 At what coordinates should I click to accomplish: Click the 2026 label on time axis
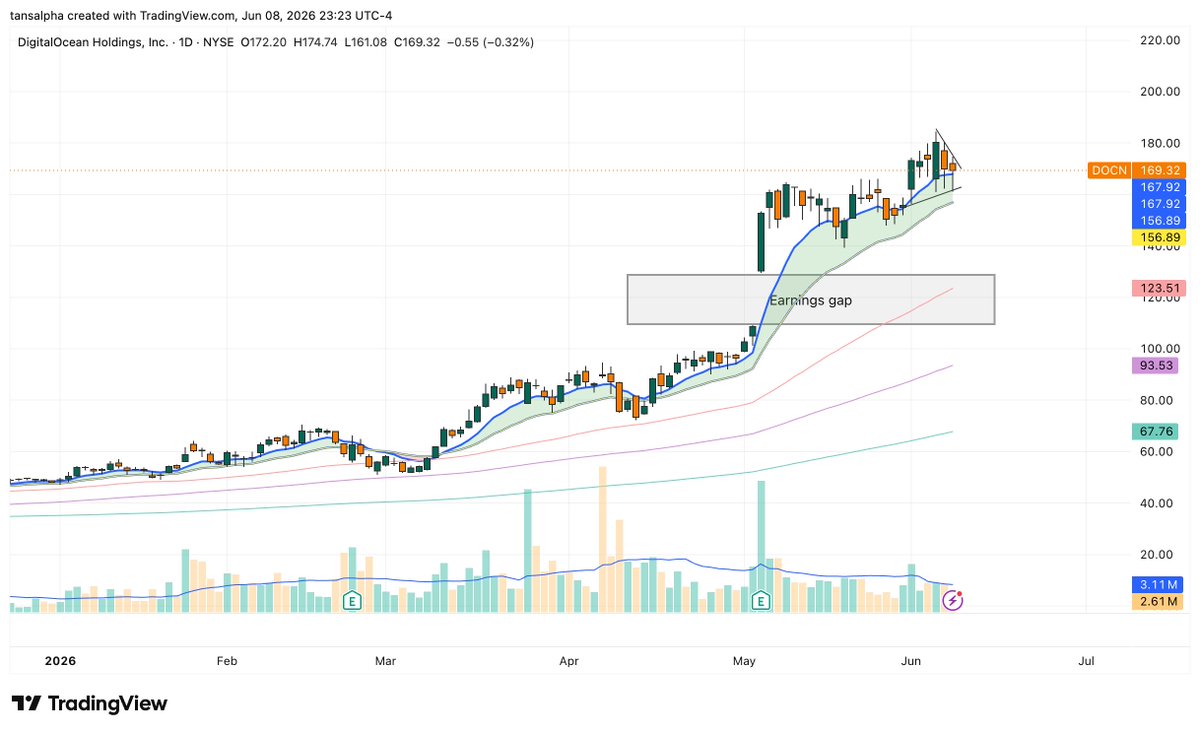click(60, 661)
